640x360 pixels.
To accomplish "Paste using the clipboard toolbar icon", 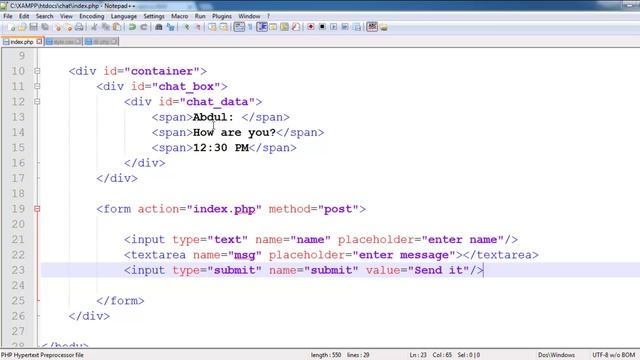I will coord(117,27).
